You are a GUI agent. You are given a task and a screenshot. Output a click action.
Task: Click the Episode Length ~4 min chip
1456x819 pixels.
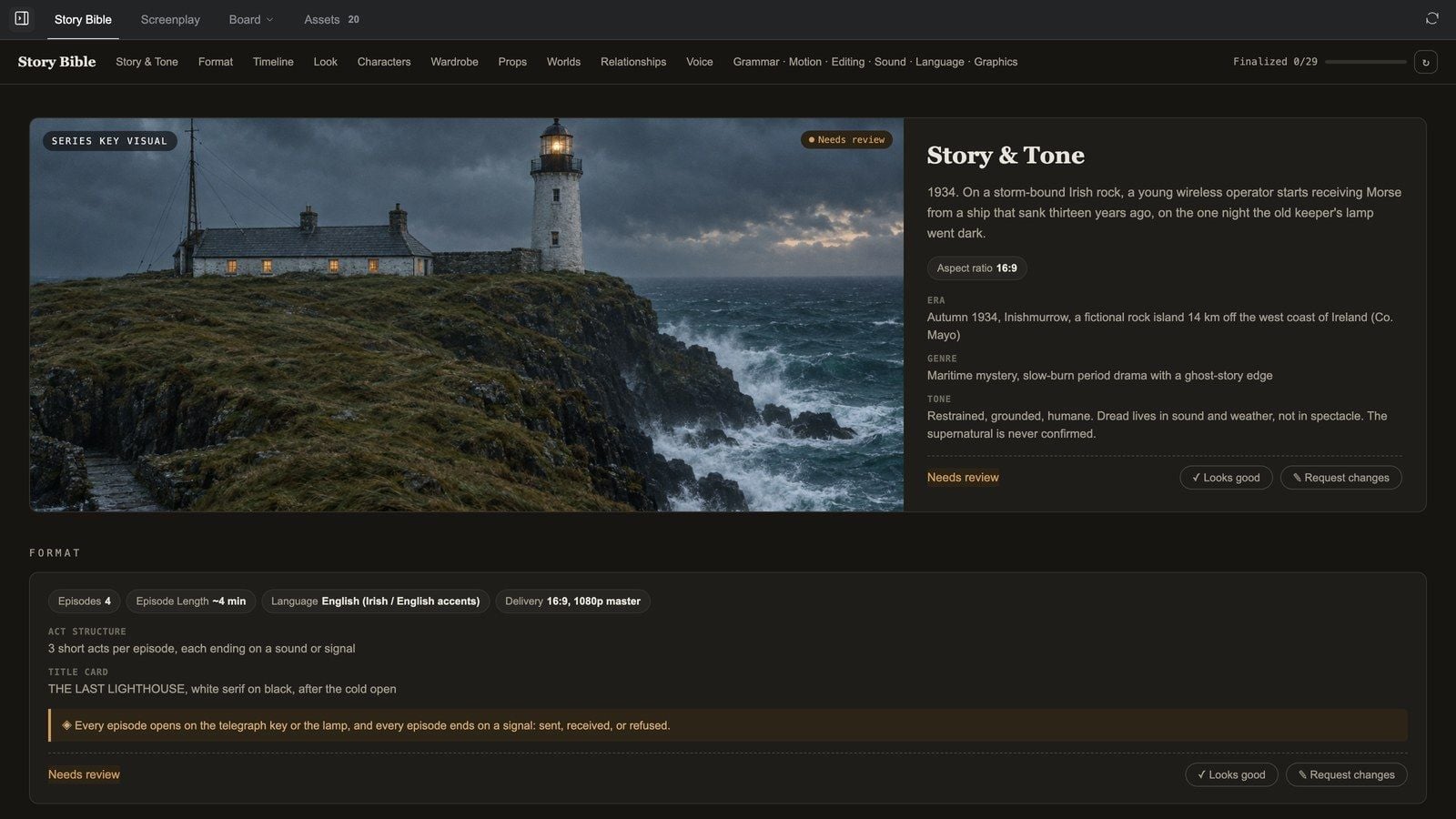pyautogui.click(x=190, y=602)
